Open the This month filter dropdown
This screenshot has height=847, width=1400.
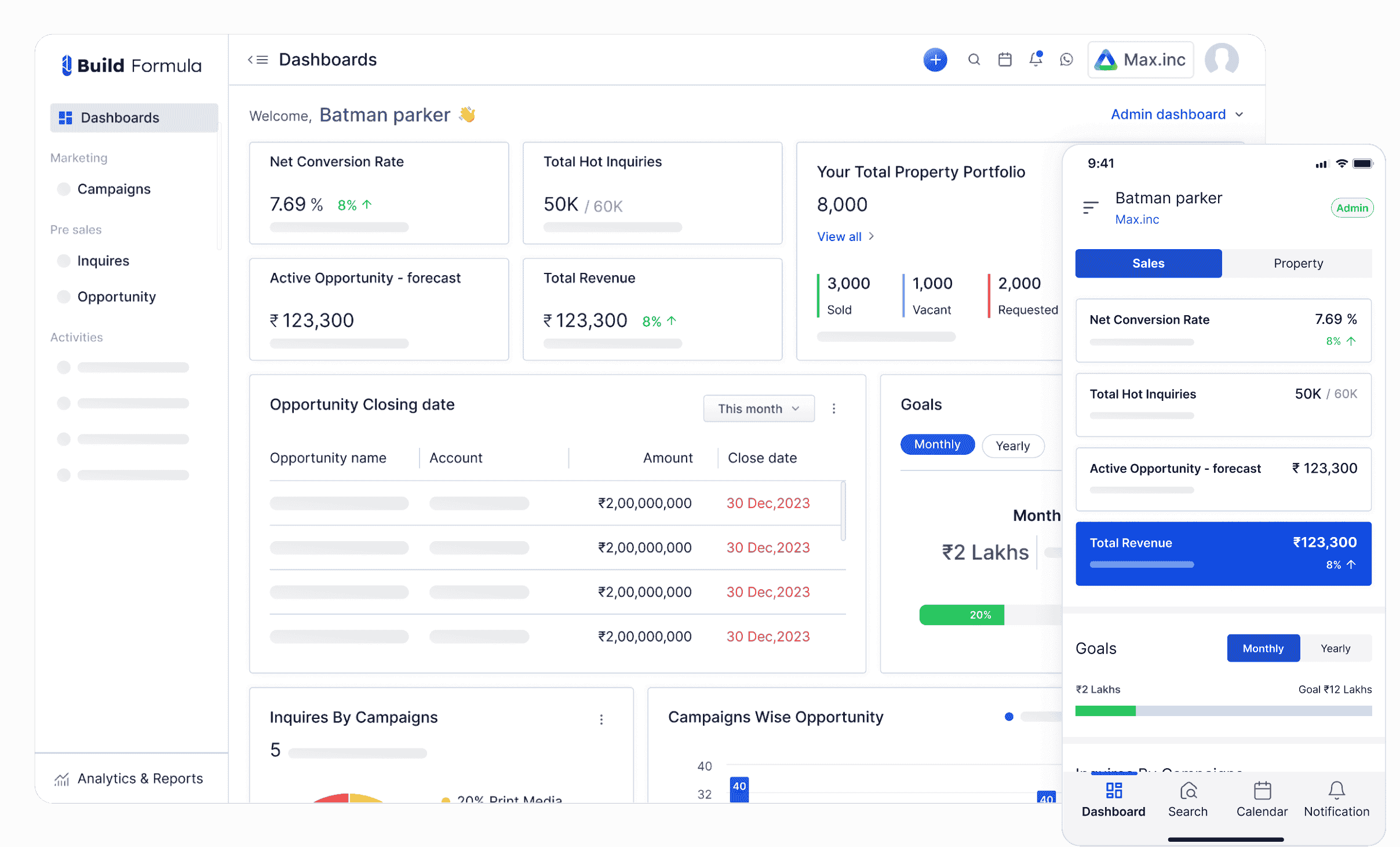(758, 408)
